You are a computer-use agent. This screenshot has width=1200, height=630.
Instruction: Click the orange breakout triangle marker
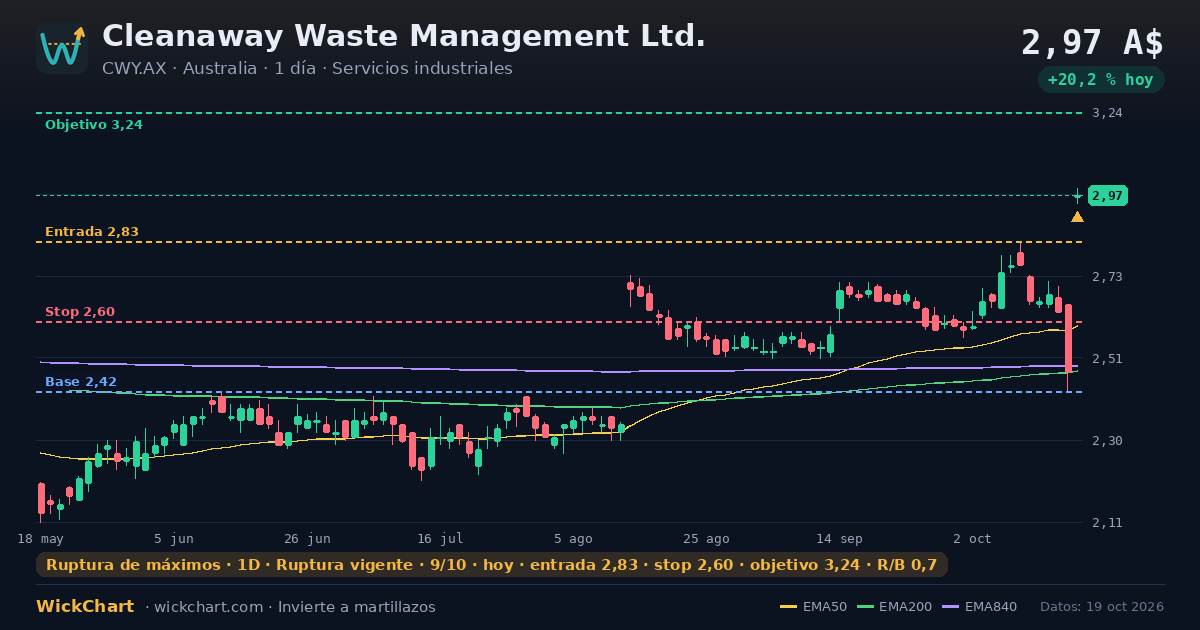click(1077, 216)
